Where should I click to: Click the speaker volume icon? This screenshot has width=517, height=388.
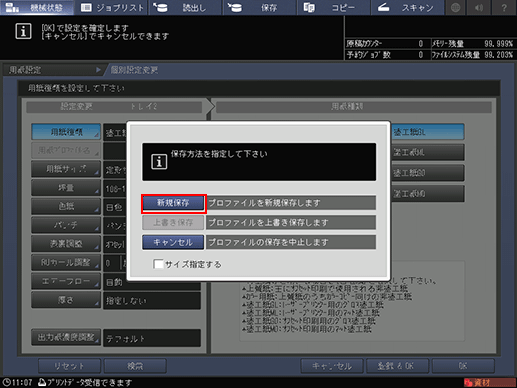(479, 7)
